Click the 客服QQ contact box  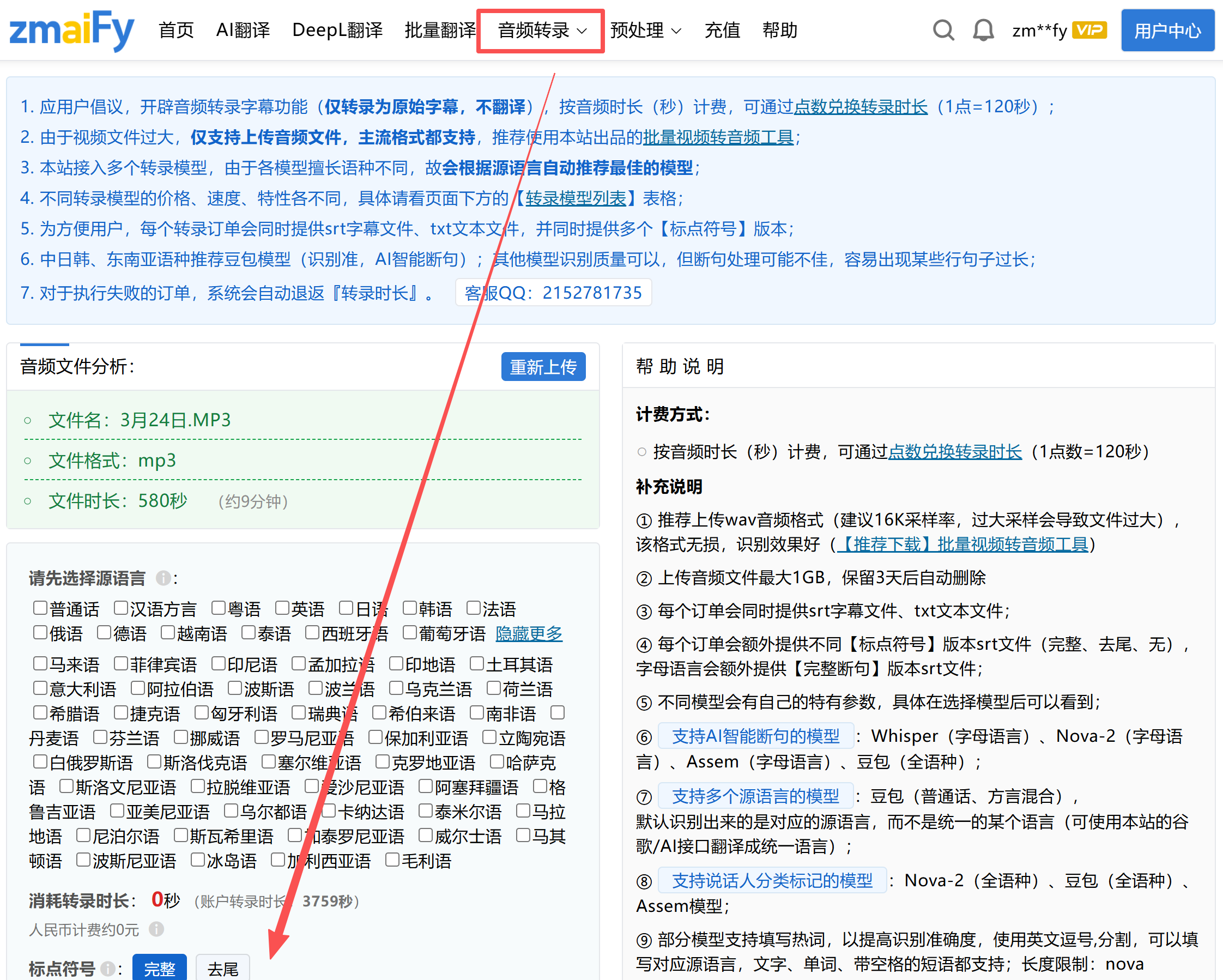tap(553, 292)
